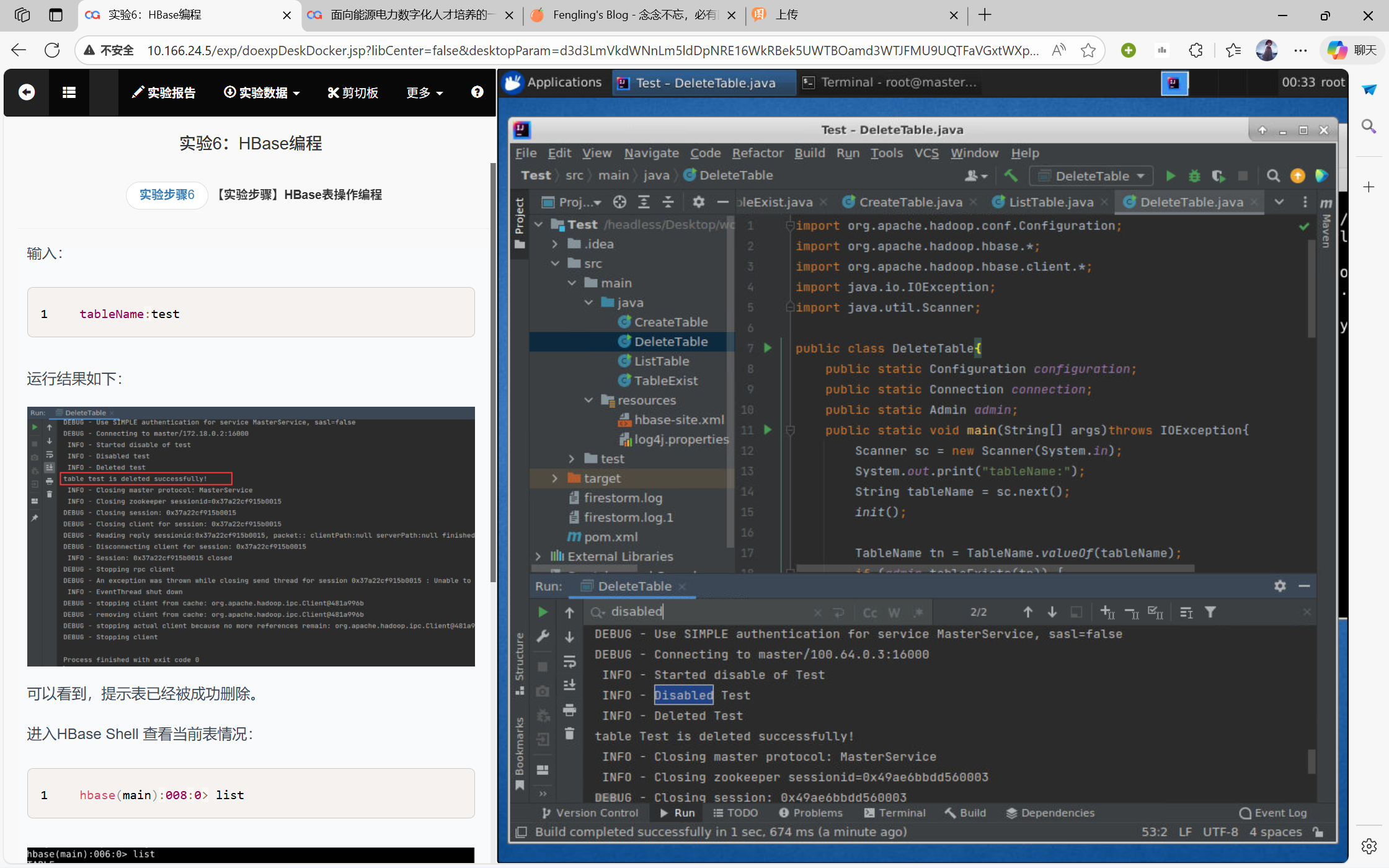Switch to CreateTable.java editor tab
The height and width of the screenshot is (868, 1389).
click(910, 202)
